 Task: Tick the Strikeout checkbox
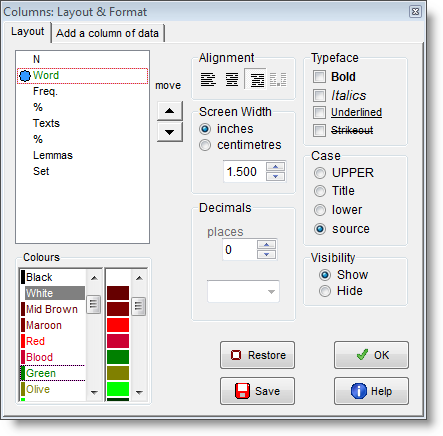click(319, 130)
